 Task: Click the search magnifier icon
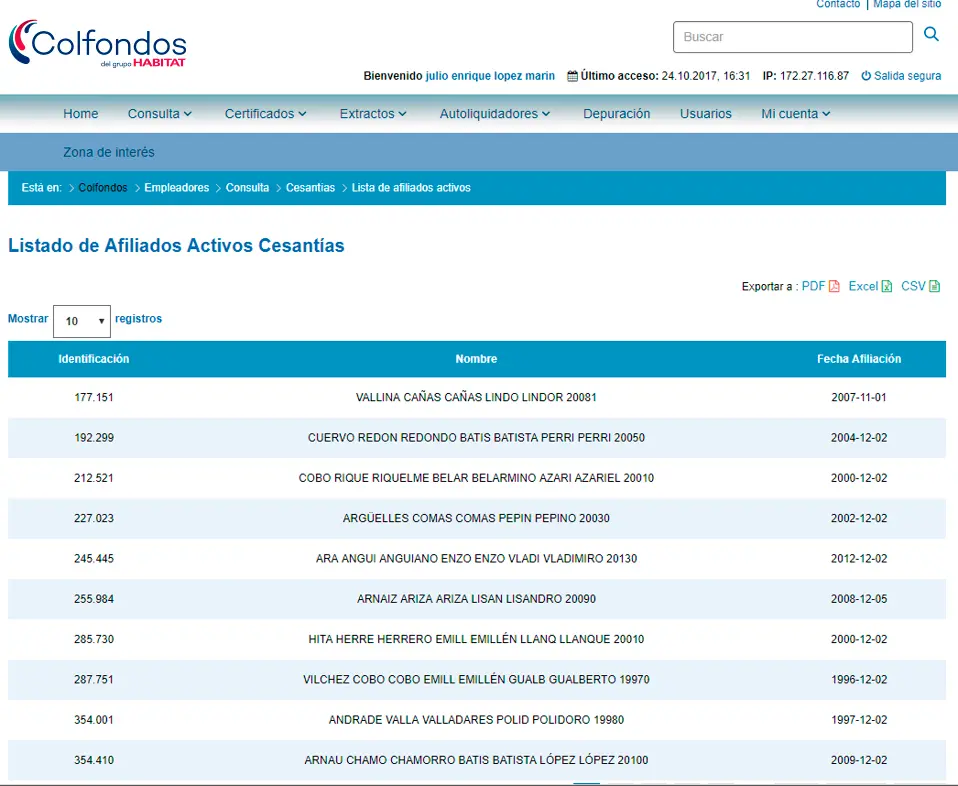[931, 35]
